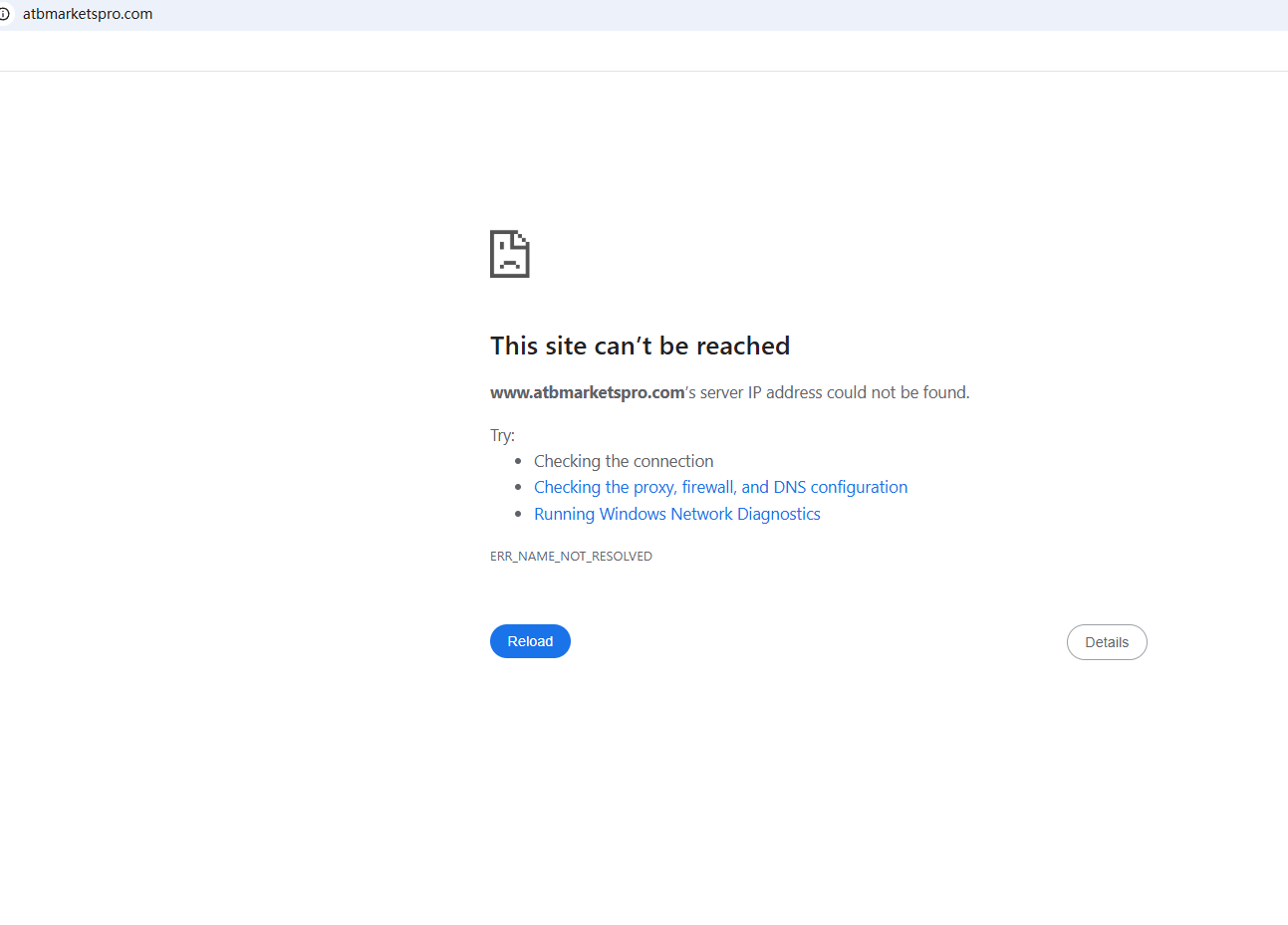
Task: Open the Details button
Action: (1107, 642)
